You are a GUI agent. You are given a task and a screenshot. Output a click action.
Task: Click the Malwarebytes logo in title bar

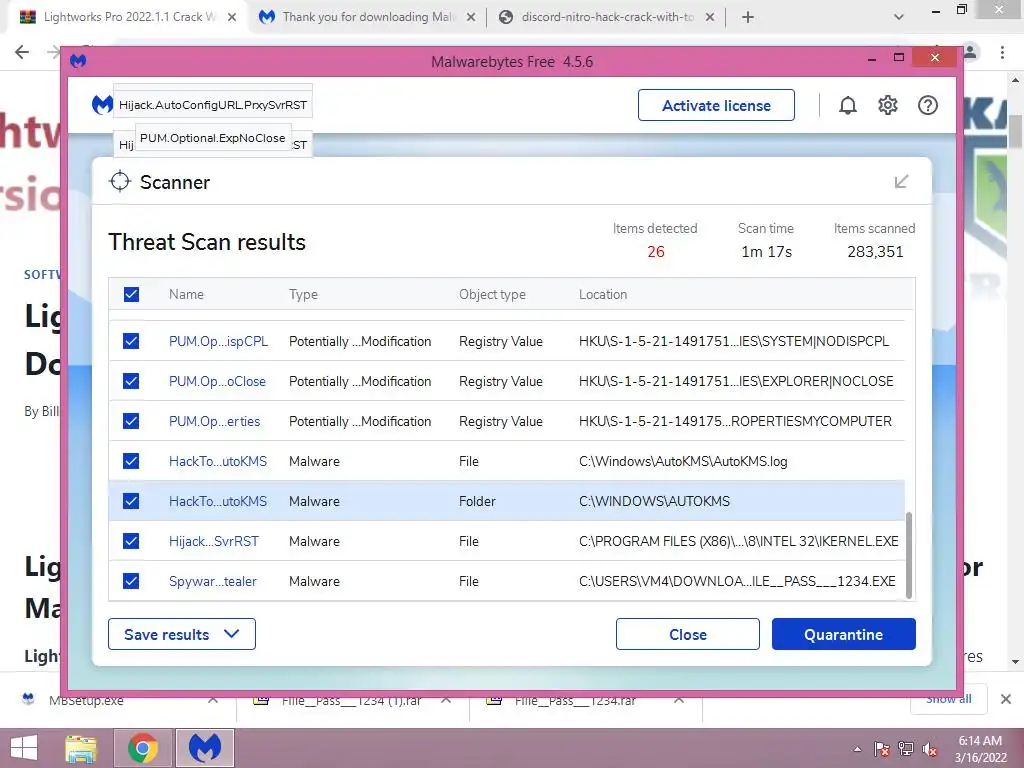point(78,61)
